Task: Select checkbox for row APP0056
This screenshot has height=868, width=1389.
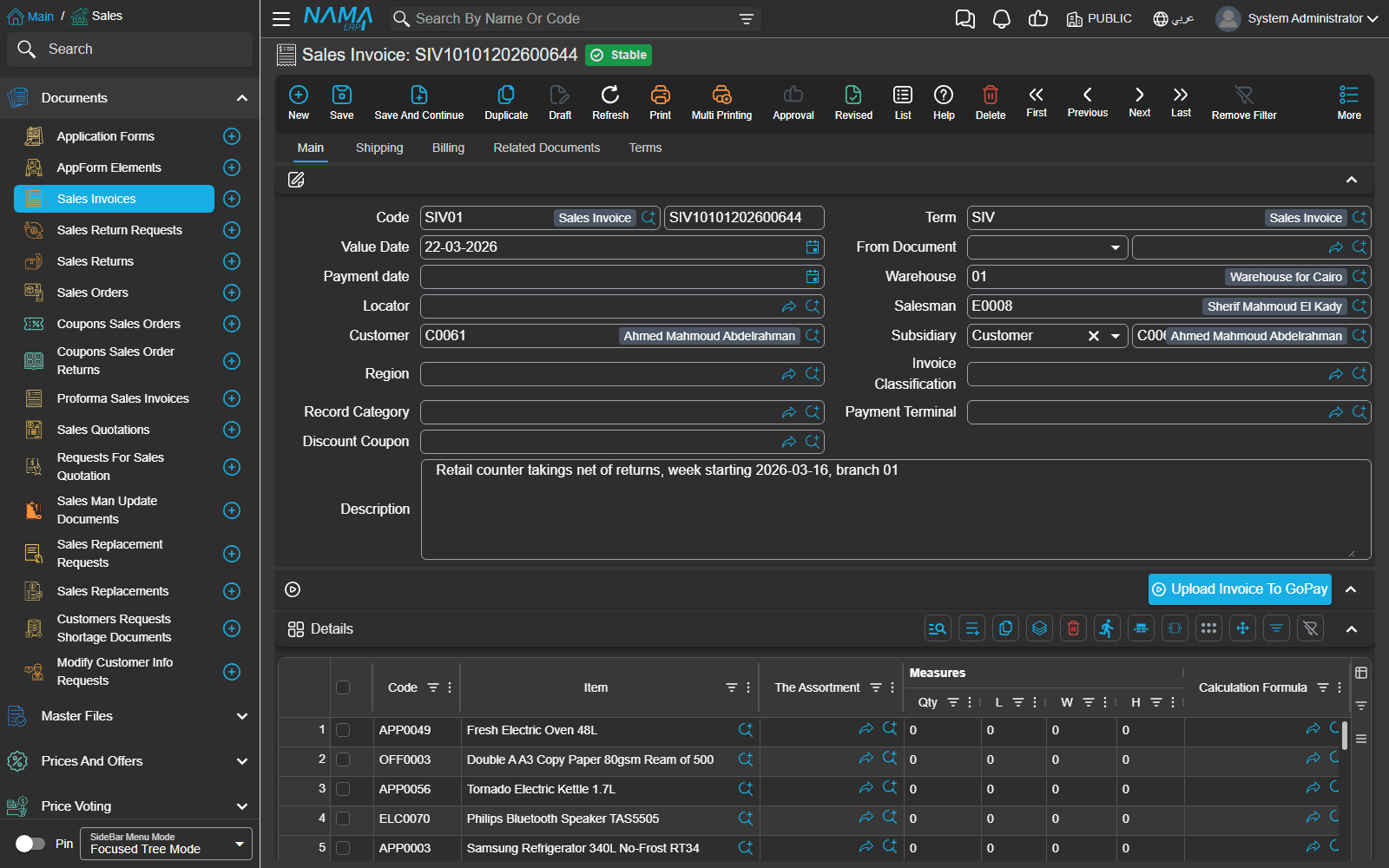Action: [x=343, y=789]
